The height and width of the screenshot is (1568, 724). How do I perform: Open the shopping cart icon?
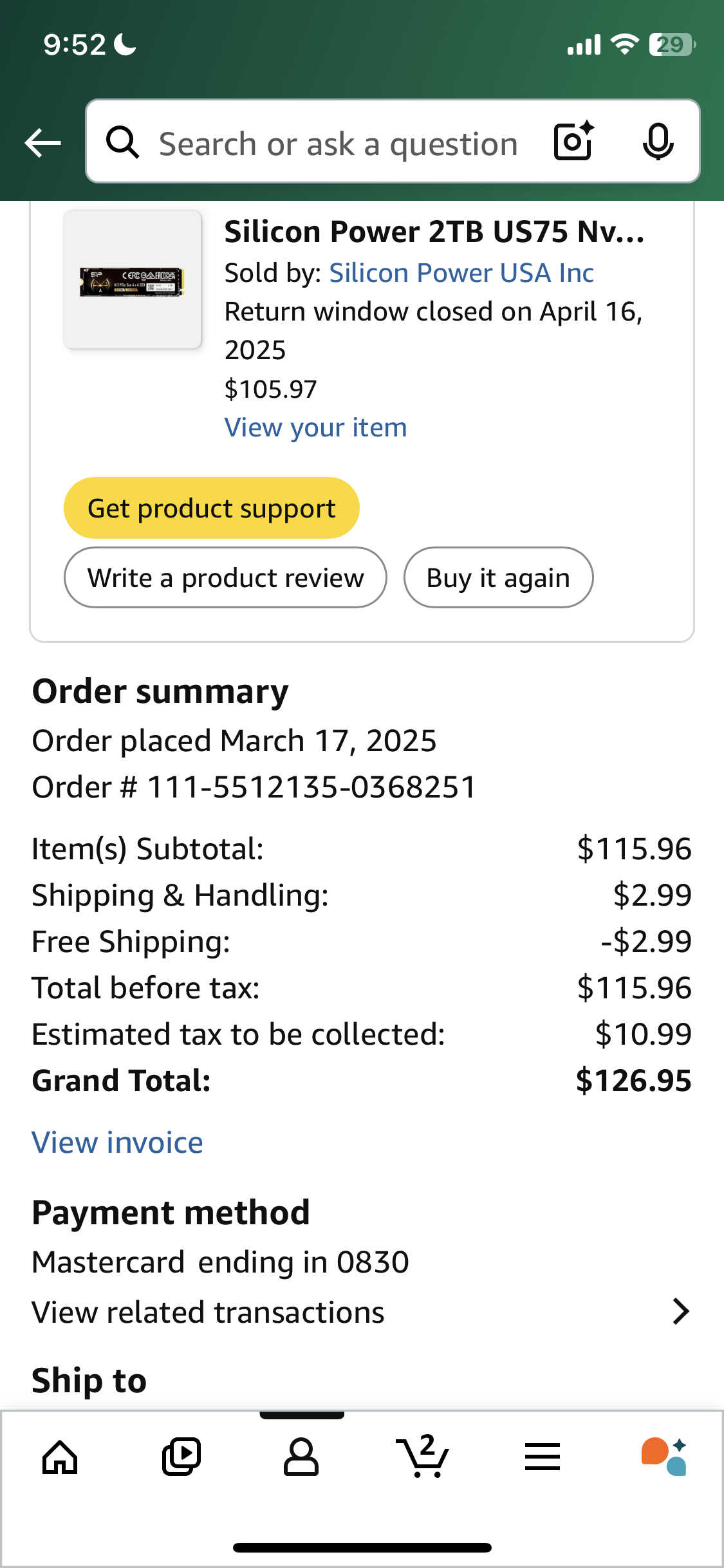[422, 1457]
